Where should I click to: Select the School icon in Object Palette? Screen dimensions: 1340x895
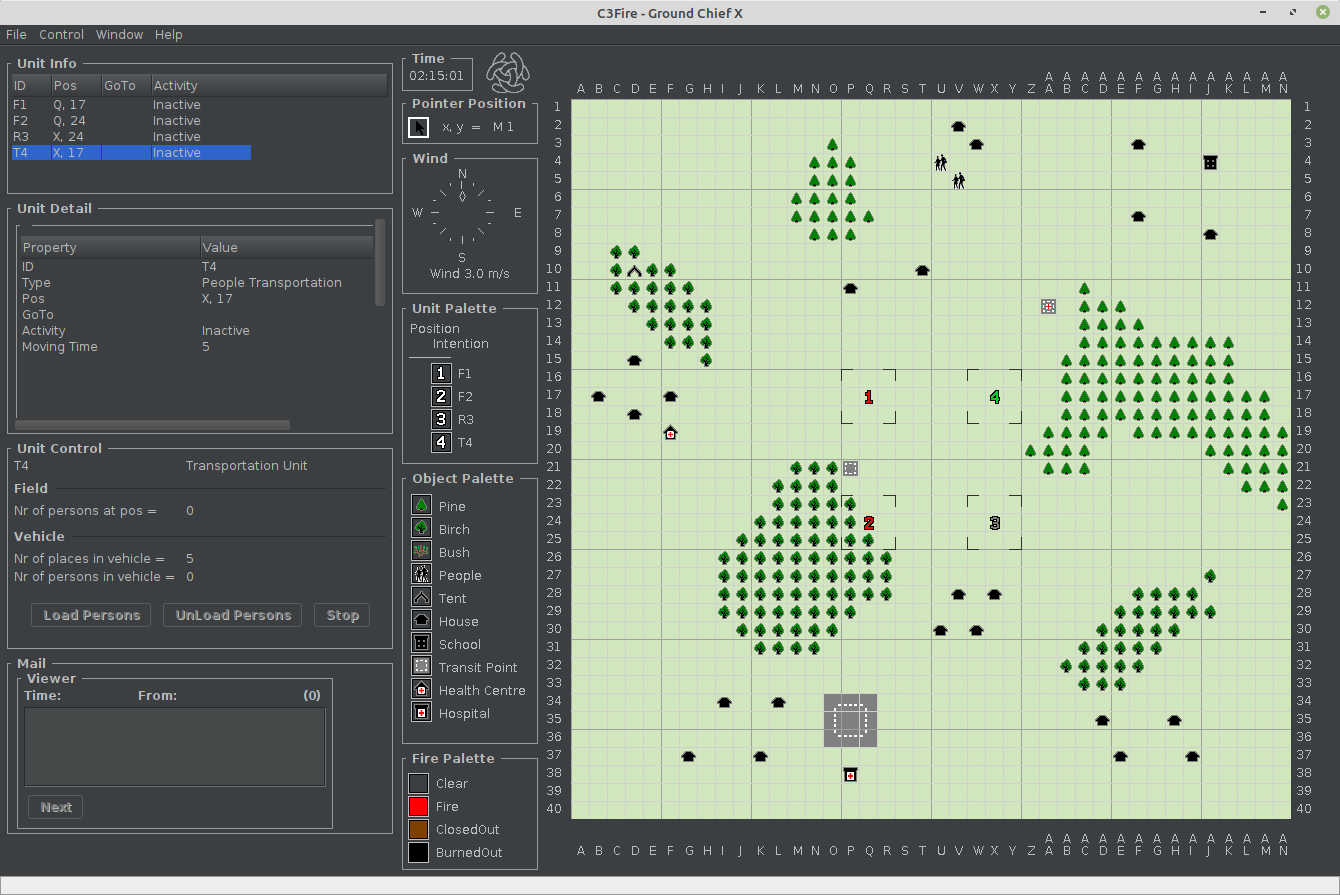tap(421, 644)
